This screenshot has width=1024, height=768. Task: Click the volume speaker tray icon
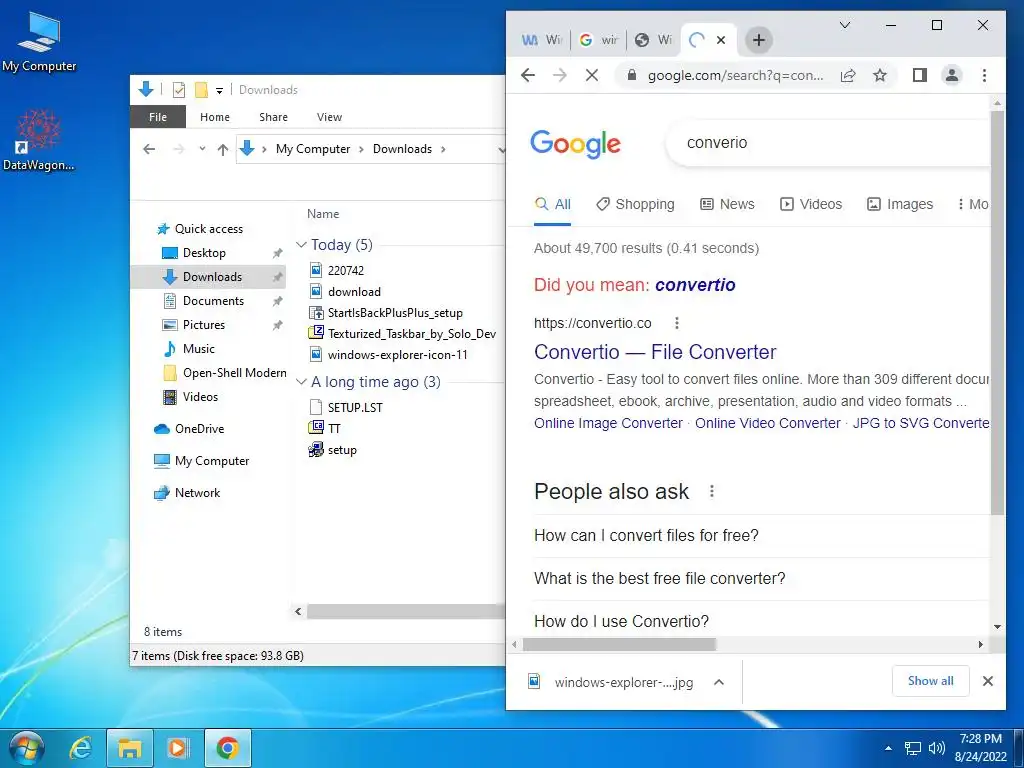936,748
